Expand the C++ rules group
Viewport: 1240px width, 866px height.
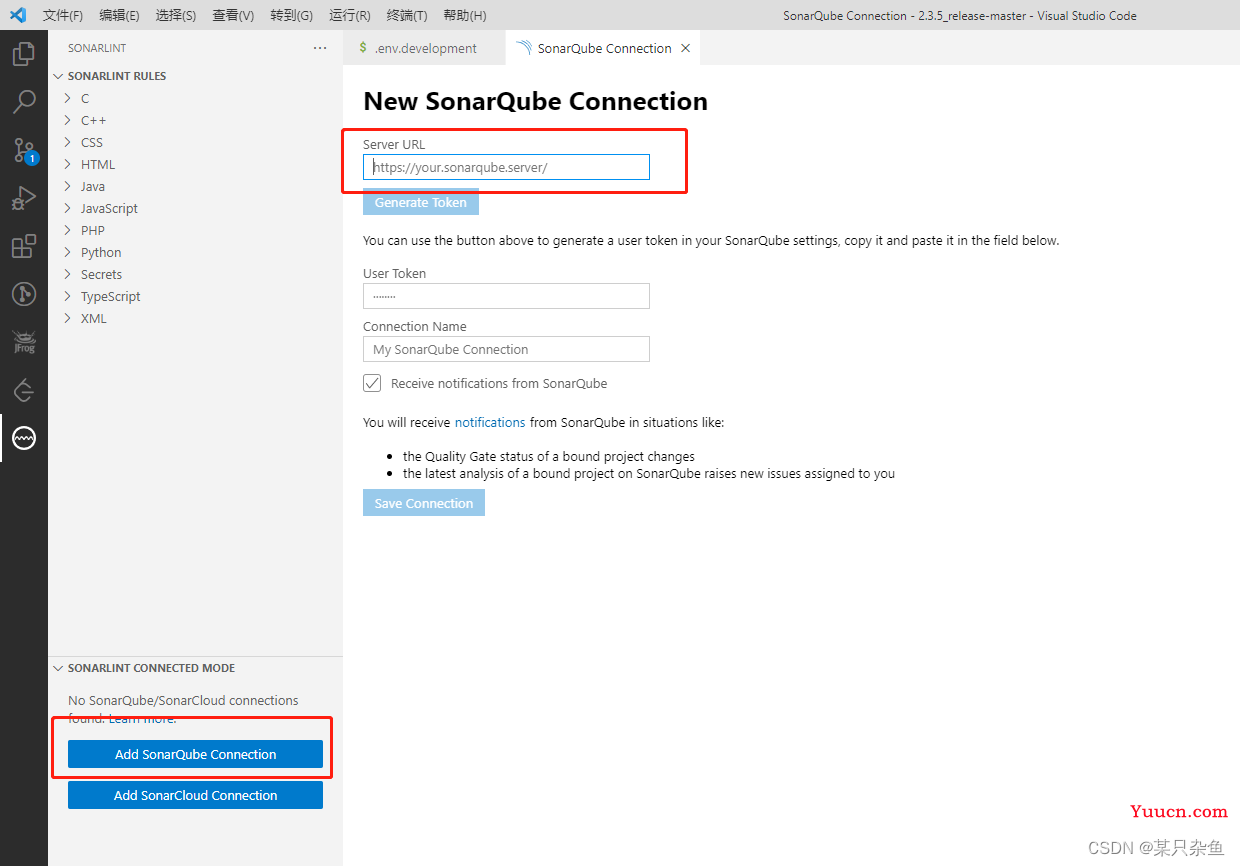pyautogui.click(x=67, y=120)
